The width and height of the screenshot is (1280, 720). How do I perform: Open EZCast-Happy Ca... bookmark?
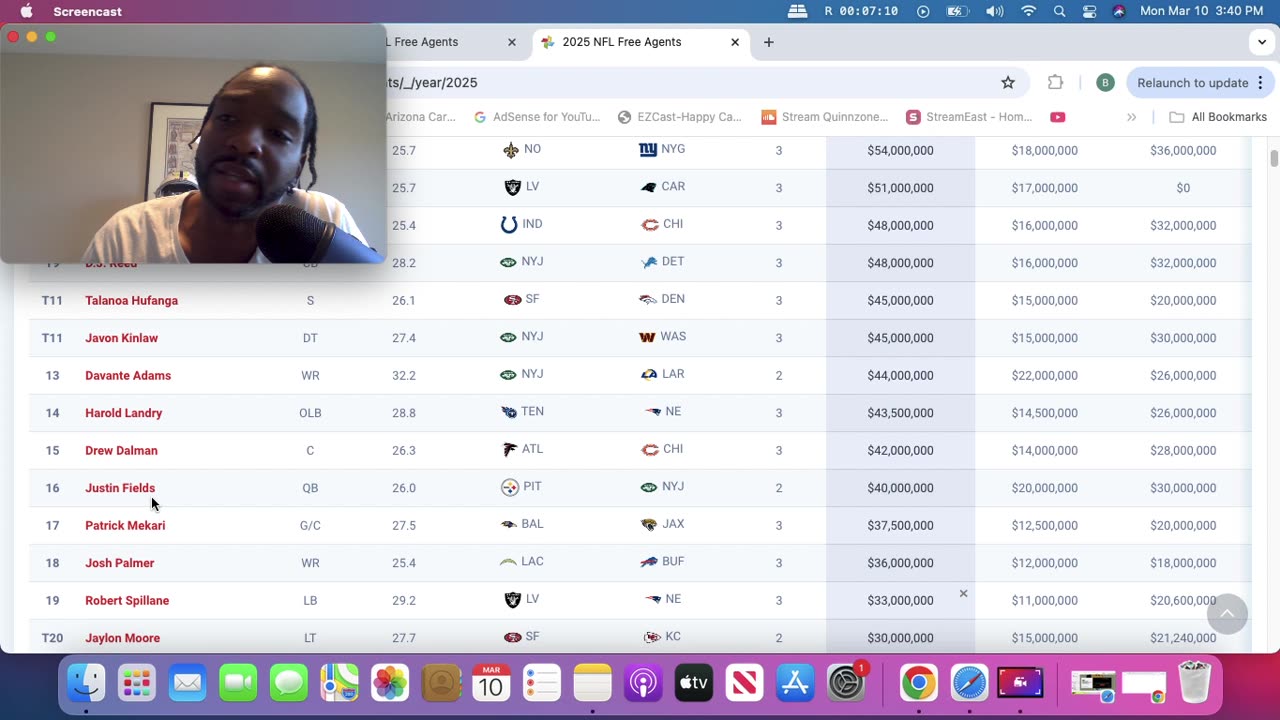click(x=680, y=117)
